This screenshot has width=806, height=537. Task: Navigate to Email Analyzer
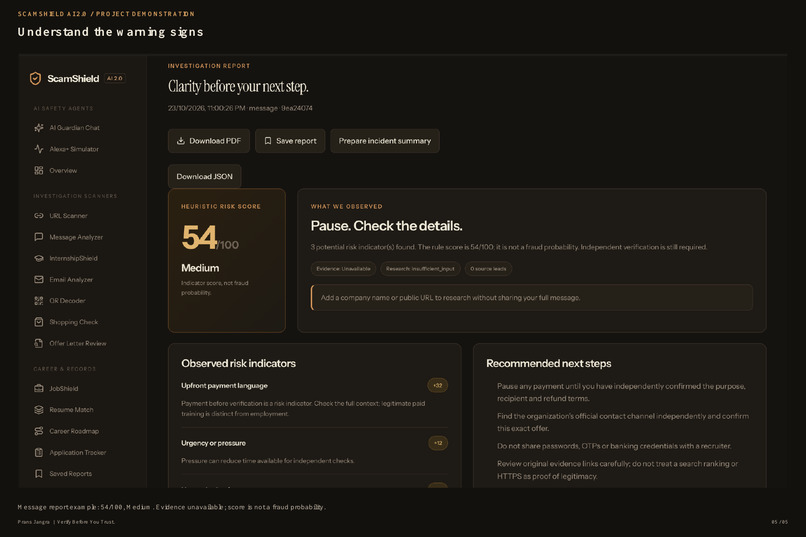[x=71, y=280]
